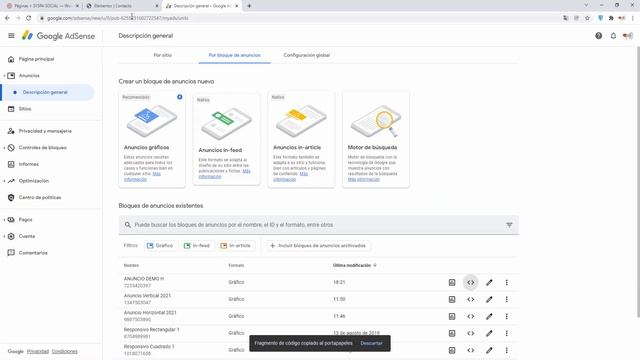Dismiss the copied-to-clipboard toast with Descartar
640x360 pixels.
pos(371,343)
